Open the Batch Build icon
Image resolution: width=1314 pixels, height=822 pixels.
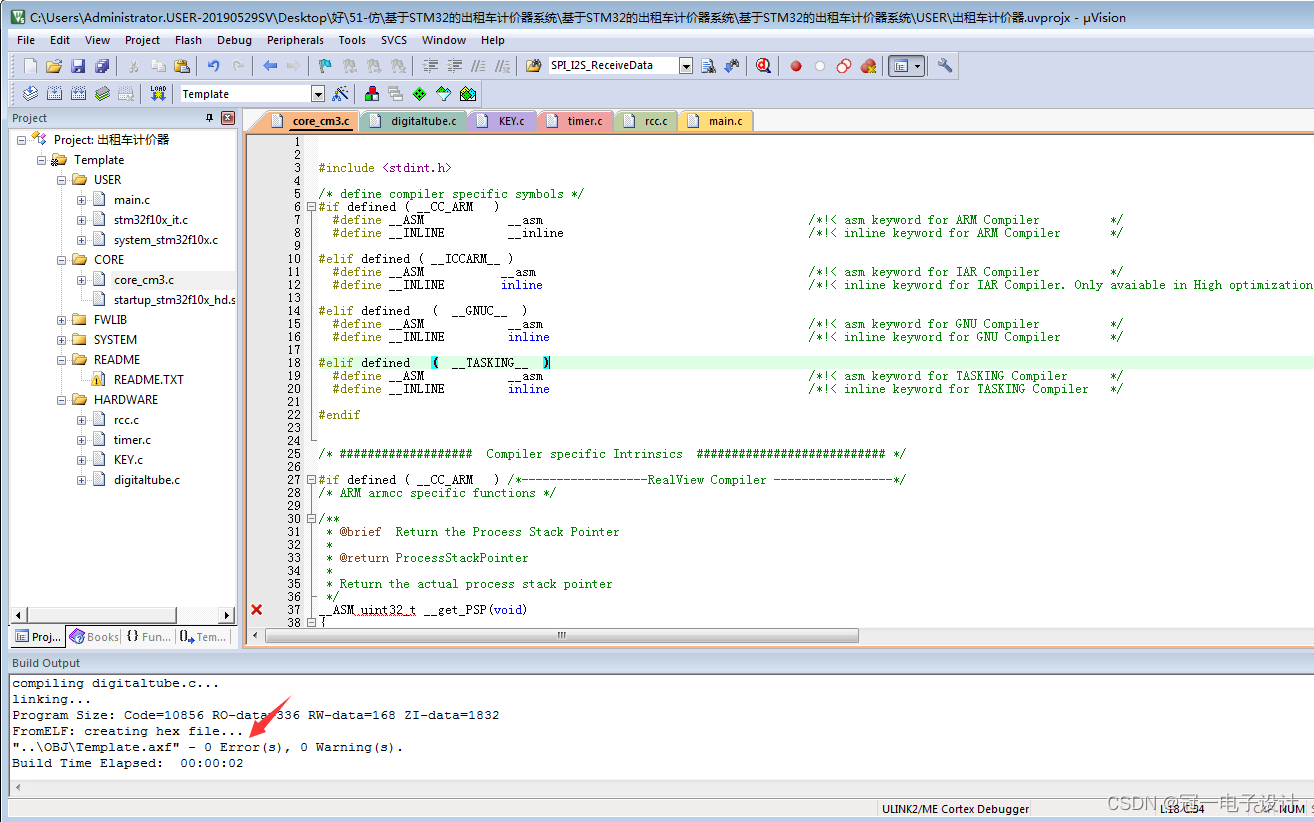tap(102, 94)
